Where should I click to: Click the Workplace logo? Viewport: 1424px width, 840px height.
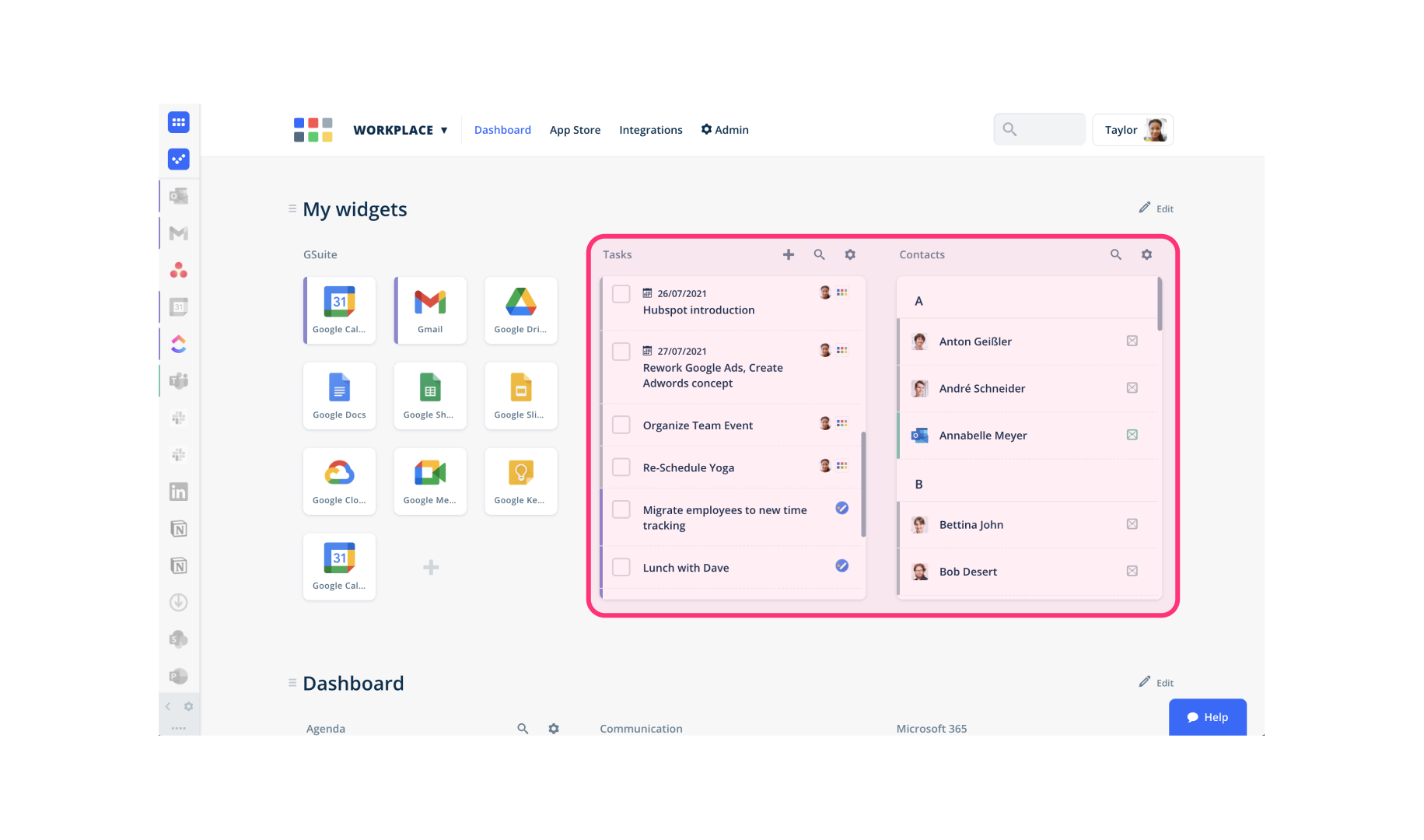click(x=313, y=130)
